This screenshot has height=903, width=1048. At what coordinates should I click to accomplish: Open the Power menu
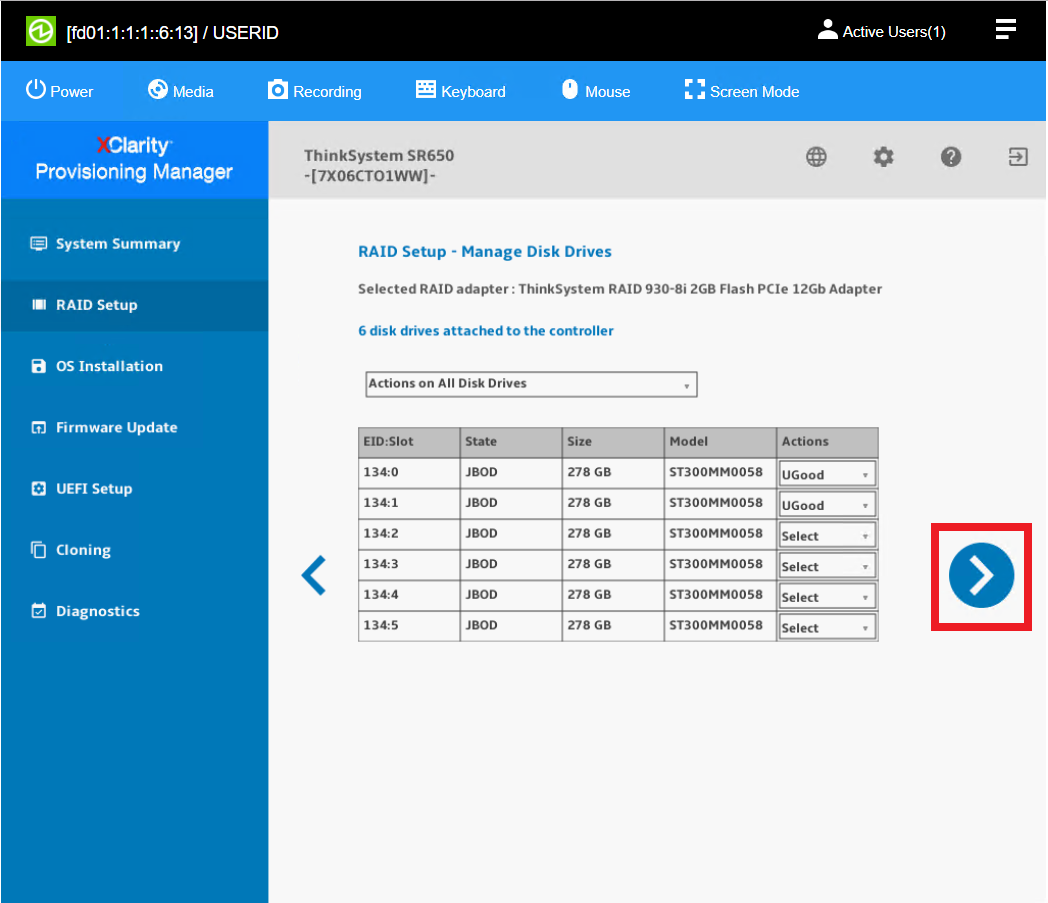click(59, 91)
